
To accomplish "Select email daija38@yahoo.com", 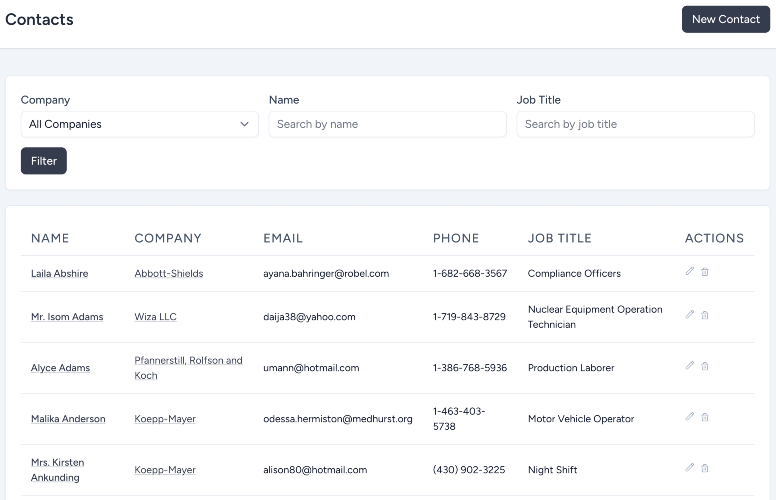I will 309,317.
